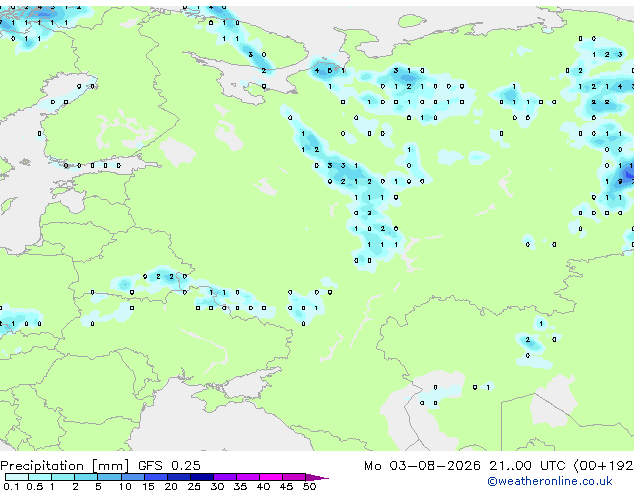Click the '10' legend scale value
Viewport: 634px width, 490px height.
coord(125,486)
